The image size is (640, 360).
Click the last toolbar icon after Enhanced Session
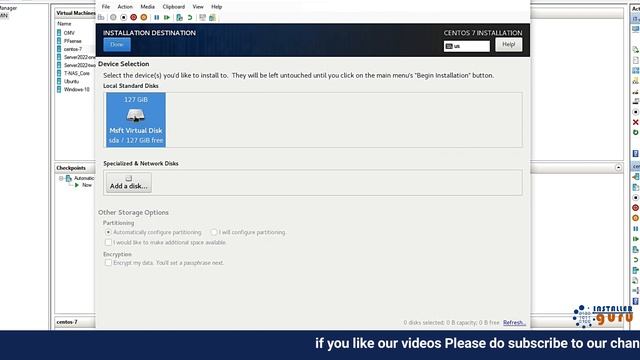pos(212,18)
